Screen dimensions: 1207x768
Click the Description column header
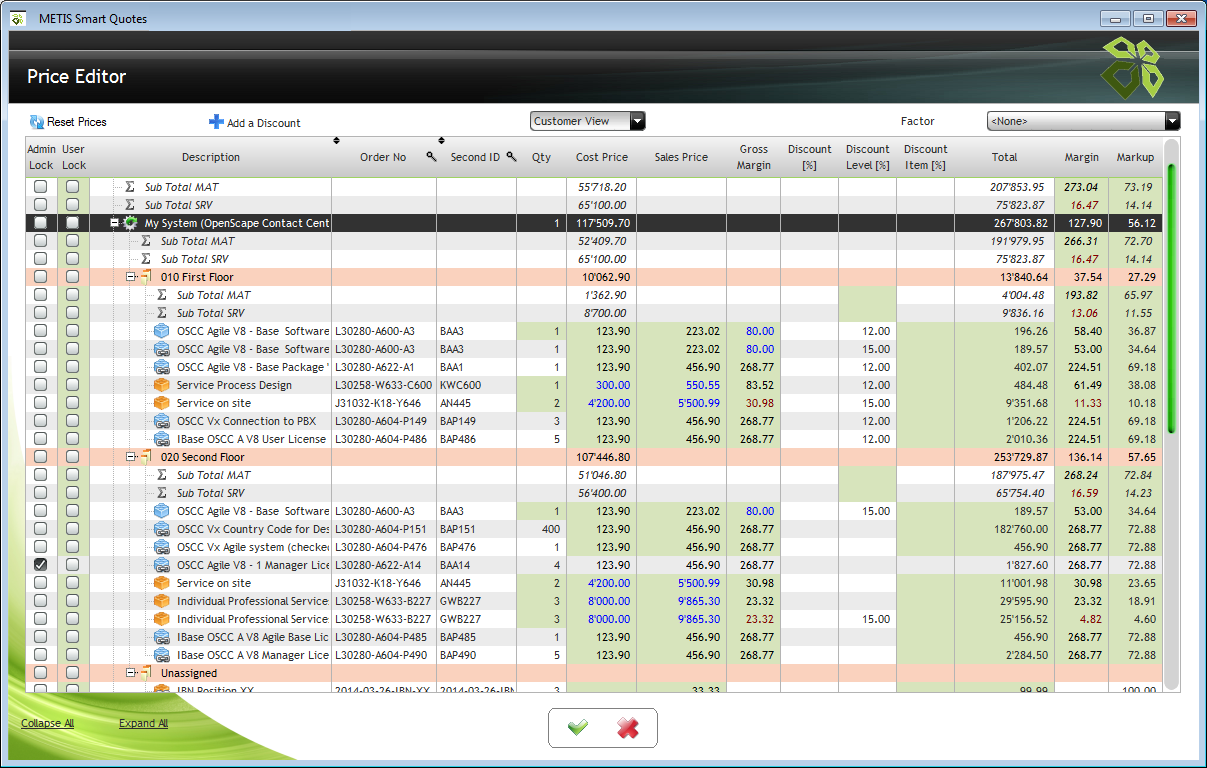(211, 157)
